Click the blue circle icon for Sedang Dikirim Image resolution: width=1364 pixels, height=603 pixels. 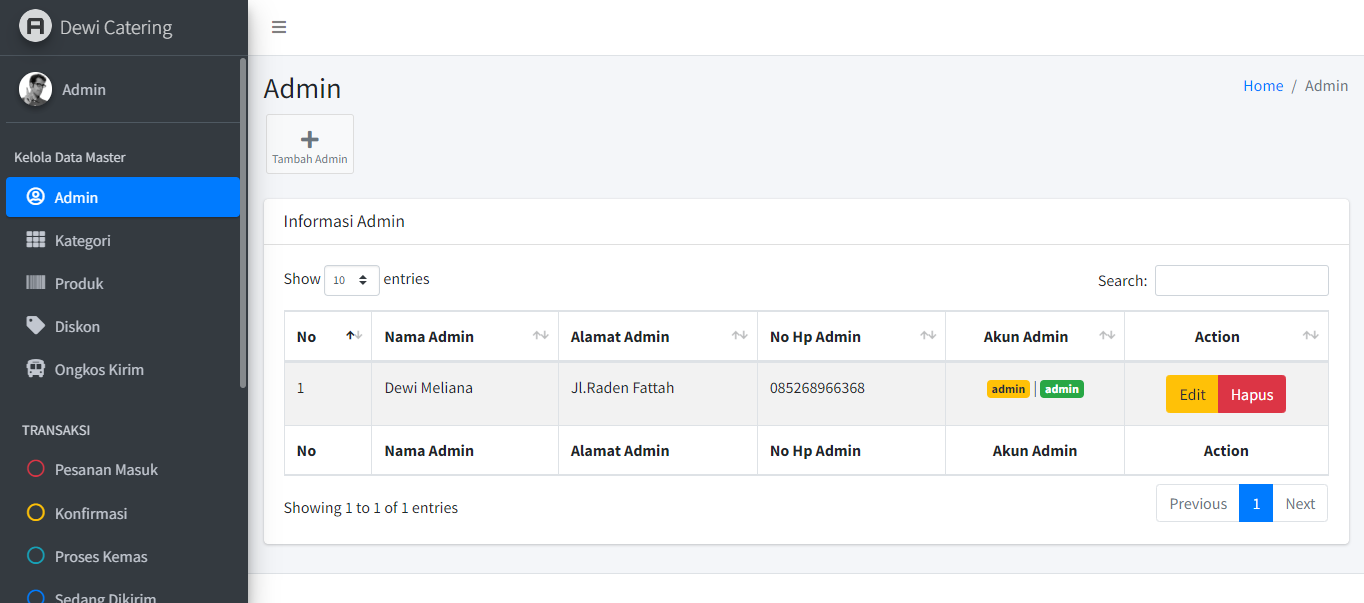click(36, 597)
